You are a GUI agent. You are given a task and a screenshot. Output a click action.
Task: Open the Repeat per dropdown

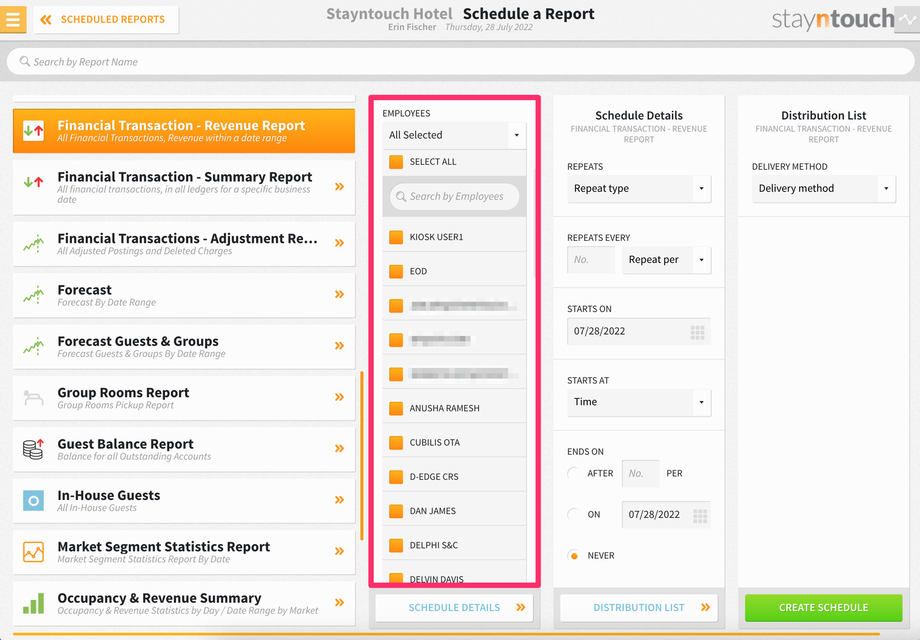666,260
